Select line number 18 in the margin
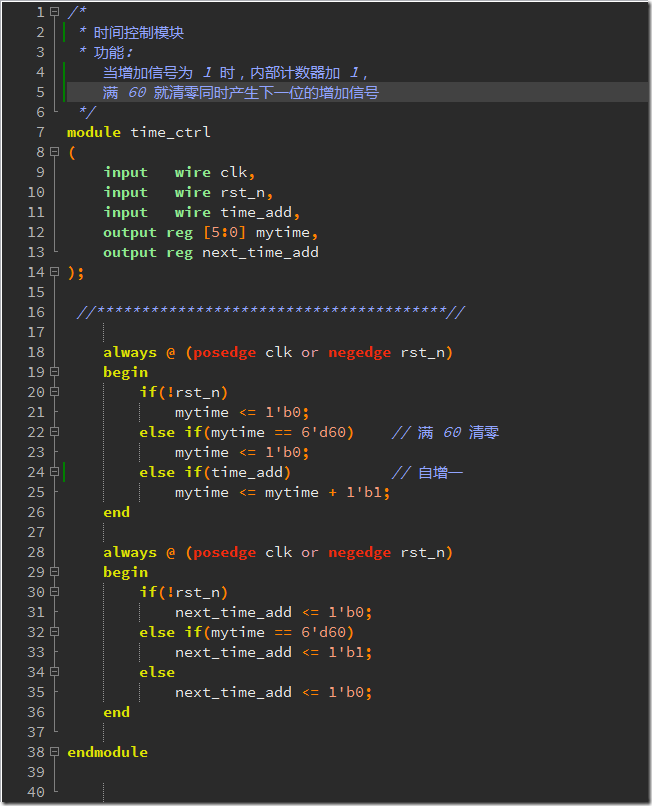This screenshot has height=806, width=652. point(36,352)
